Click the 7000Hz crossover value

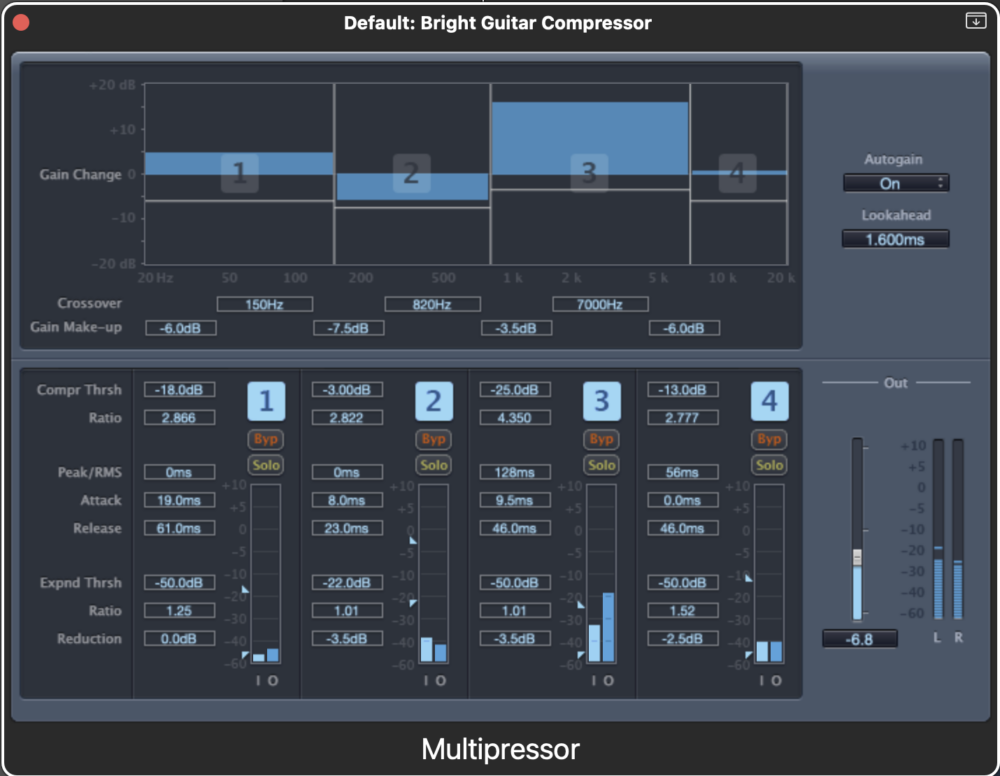point(600,304)
